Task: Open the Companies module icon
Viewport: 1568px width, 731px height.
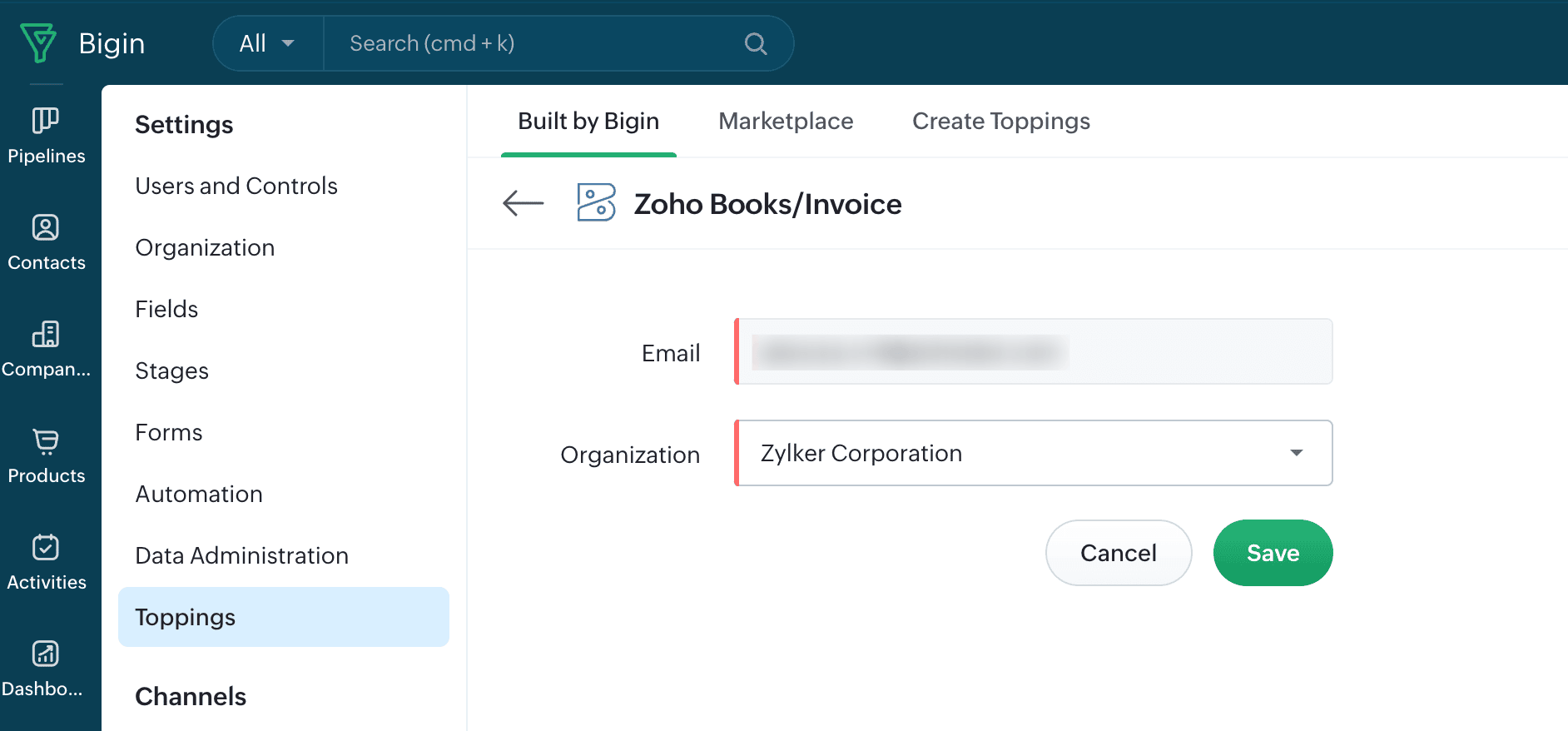Action: [x=46, y=335]
